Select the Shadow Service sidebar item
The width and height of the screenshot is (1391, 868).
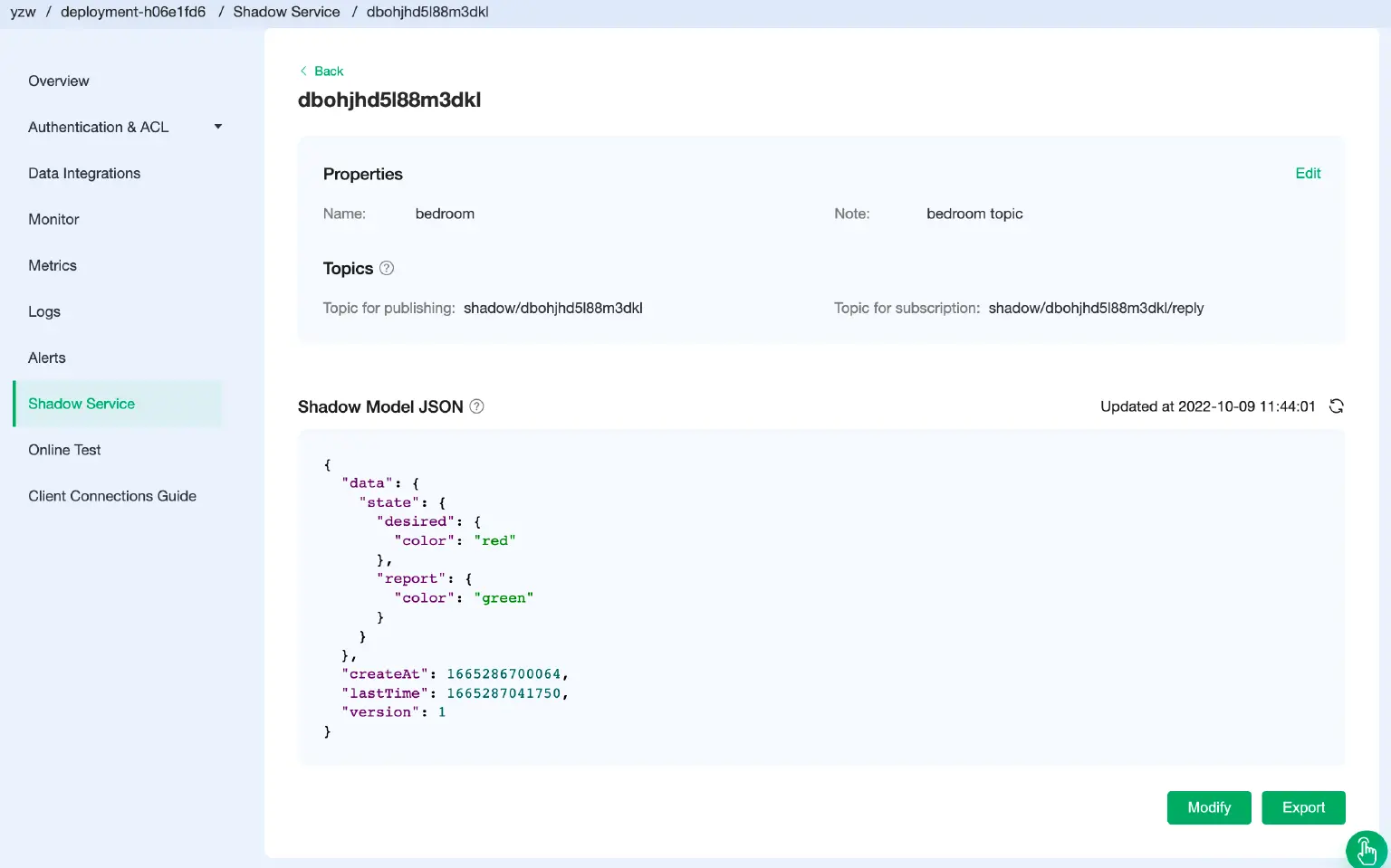(x=82, y=404)
